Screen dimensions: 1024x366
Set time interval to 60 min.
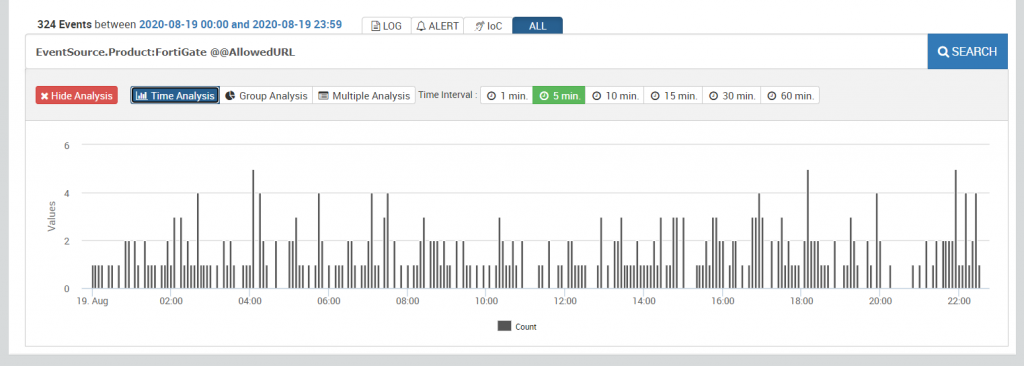click(x=790, y=95)
